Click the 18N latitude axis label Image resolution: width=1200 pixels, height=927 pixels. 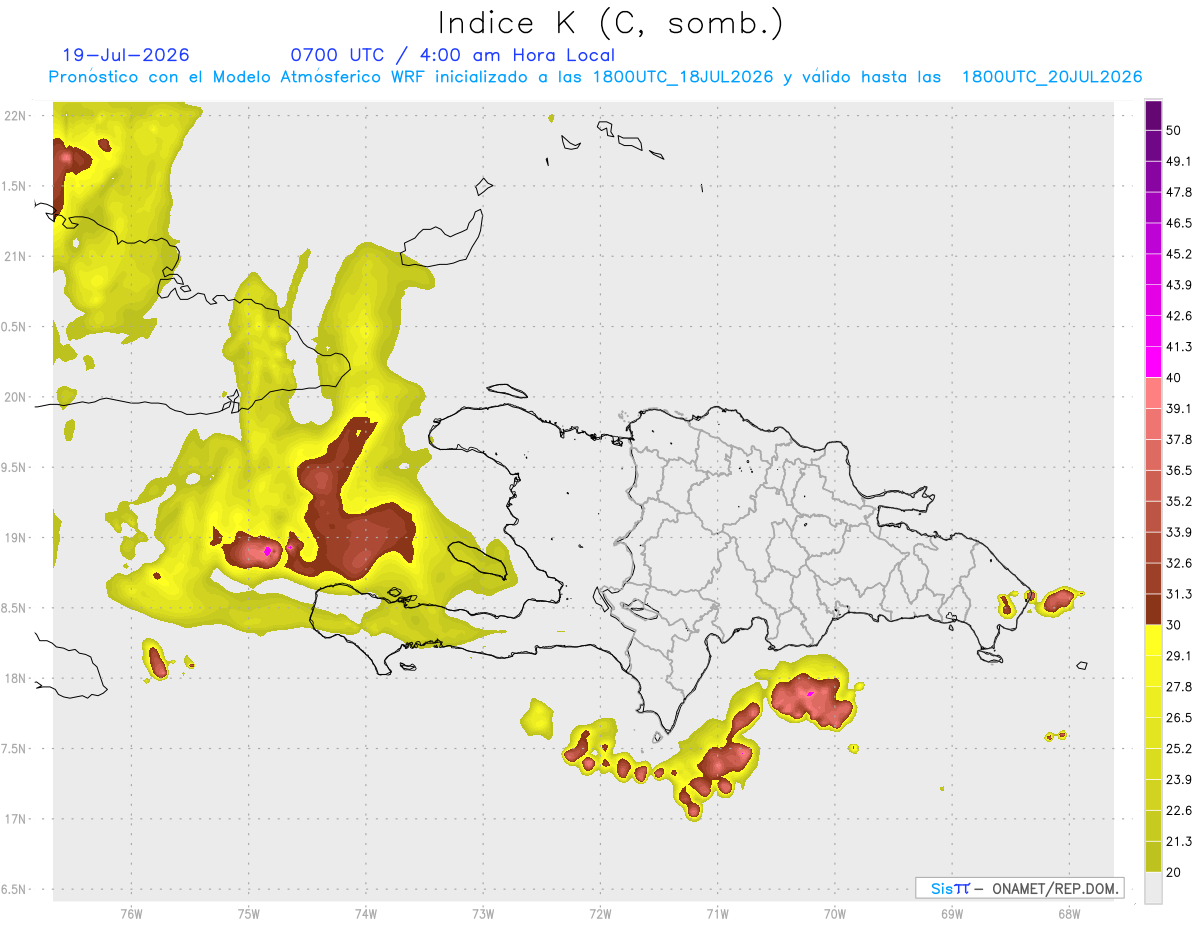tap(16, 678)
